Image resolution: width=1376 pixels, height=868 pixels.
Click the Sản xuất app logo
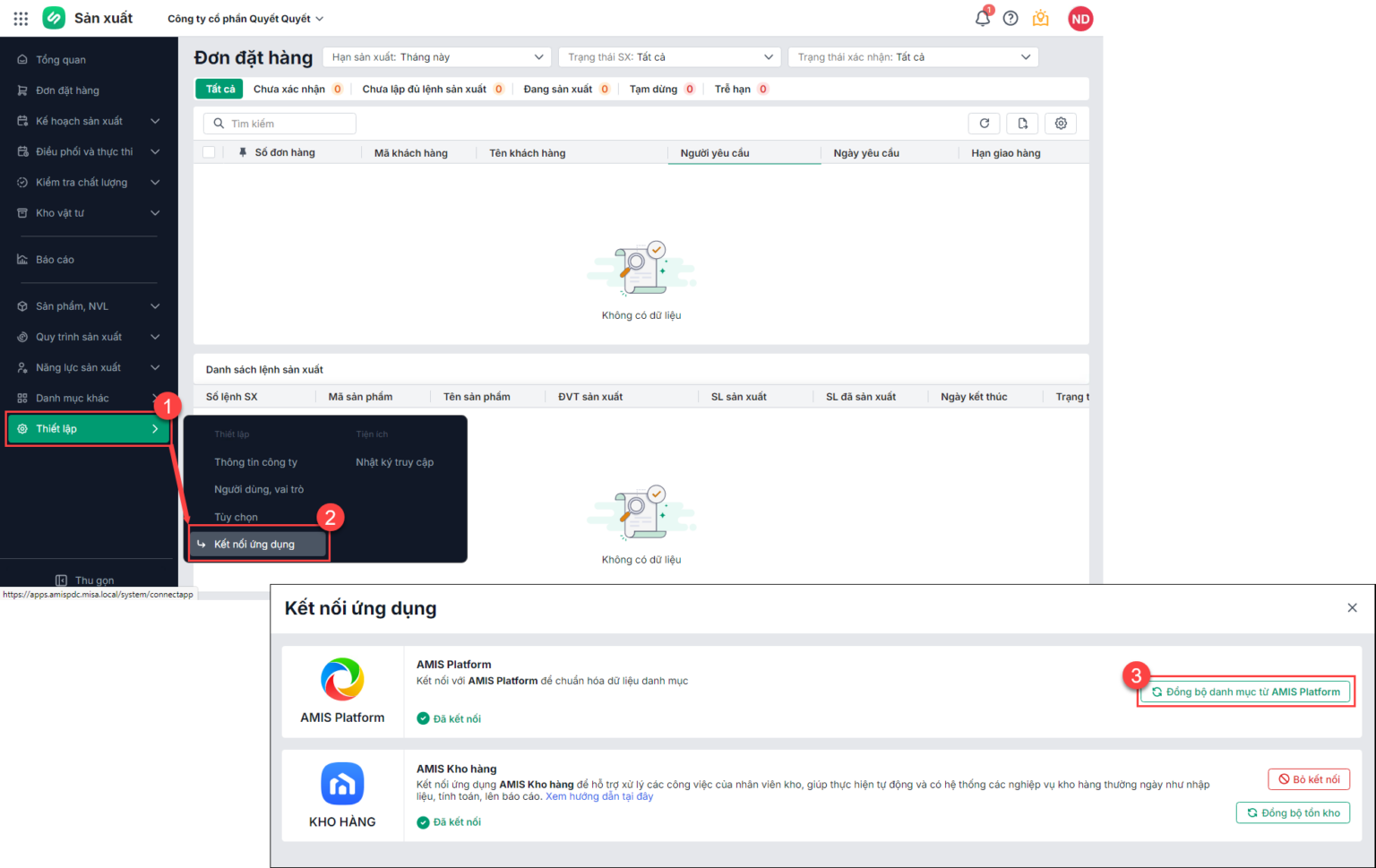(x=54, y=17)
